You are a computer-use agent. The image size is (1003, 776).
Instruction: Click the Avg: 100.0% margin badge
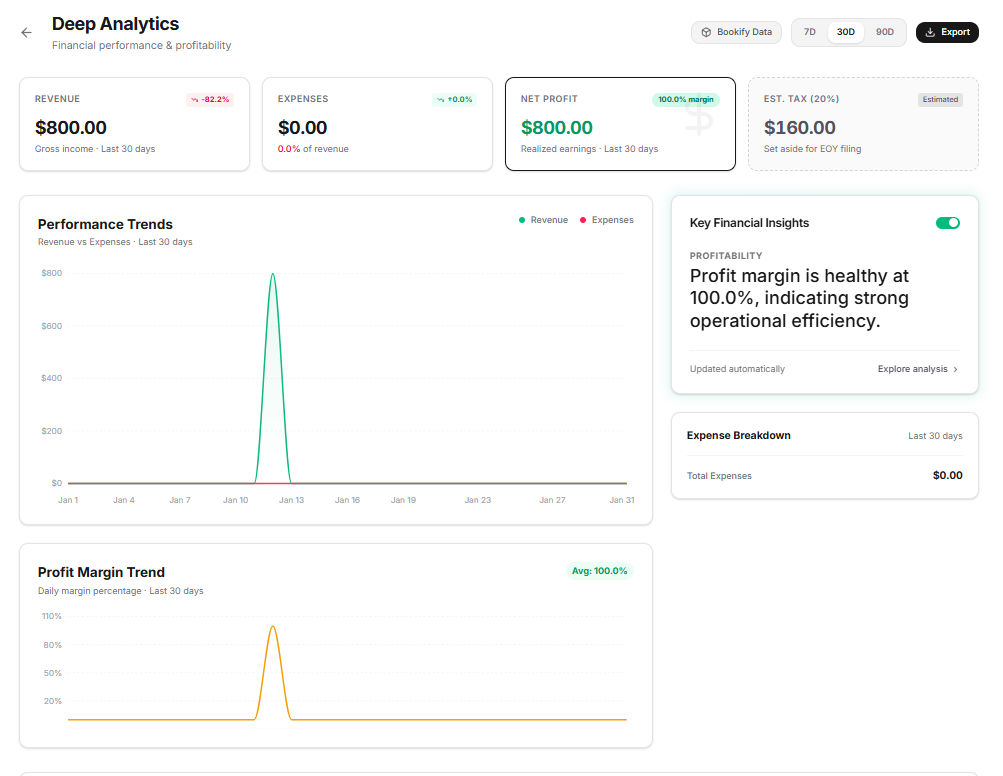tap(599, 571)
